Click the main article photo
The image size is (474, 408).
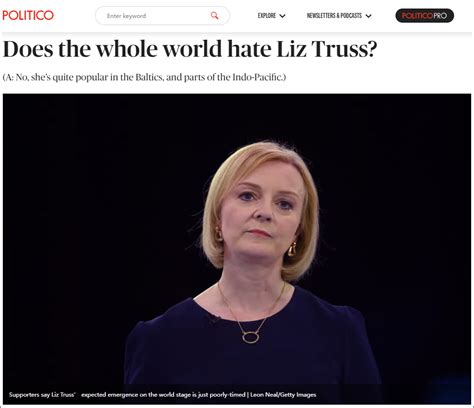click(237, 249)
